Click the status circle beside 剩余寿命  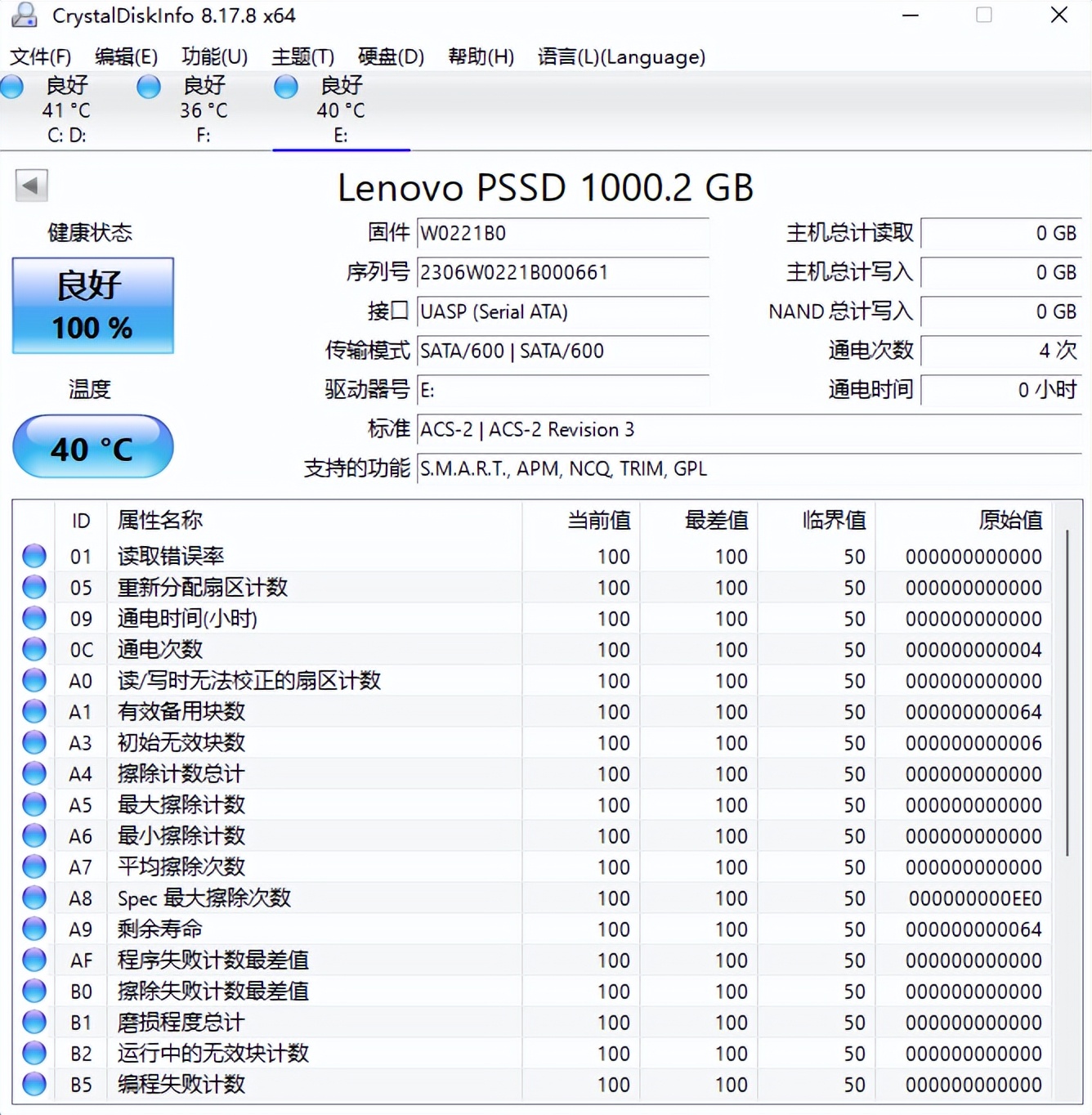[34, 929]
